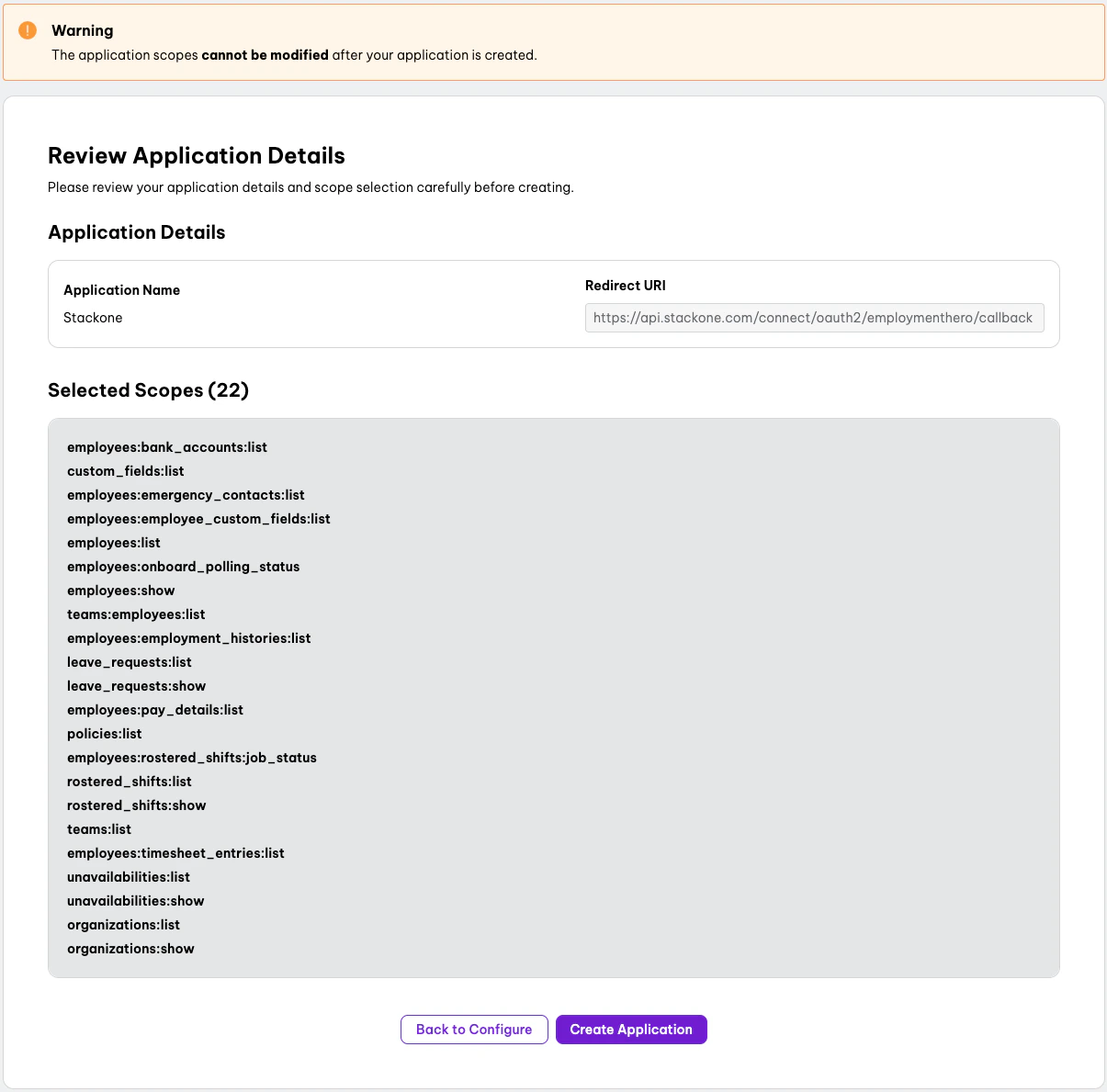Select the employees:bank_accounts:list scope entry
The height and width of the screenshot is (1092, 1107).
[166, 446]
